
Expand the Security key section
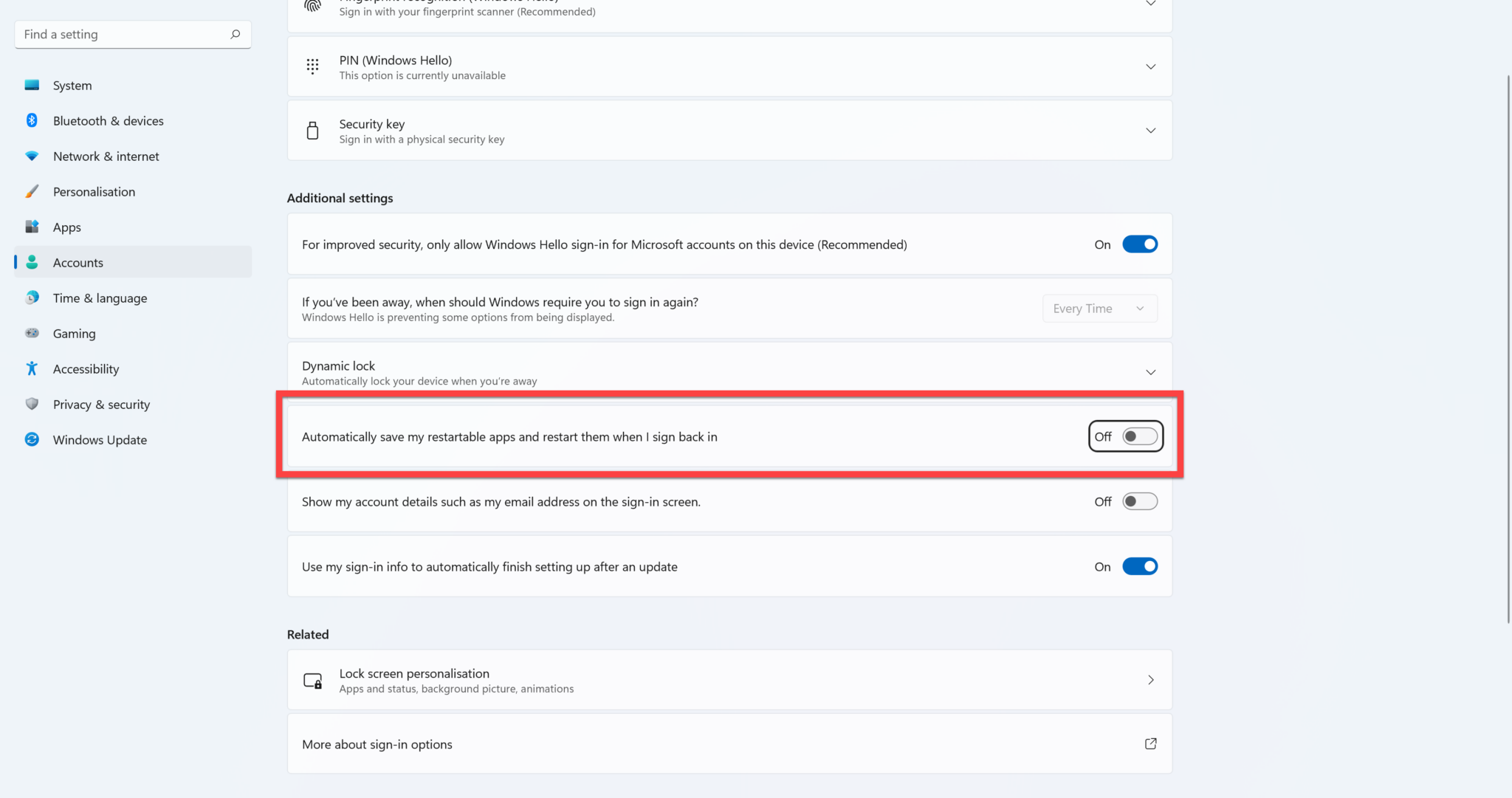point(1150,131)
